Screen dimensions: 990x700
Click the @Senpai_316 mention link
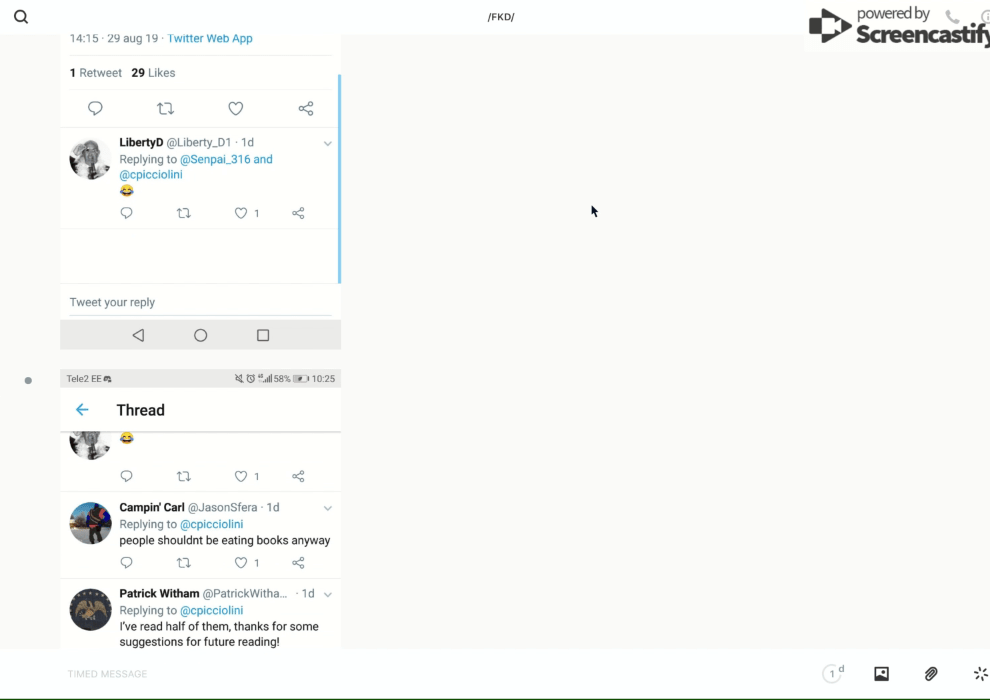coord(215,159)
